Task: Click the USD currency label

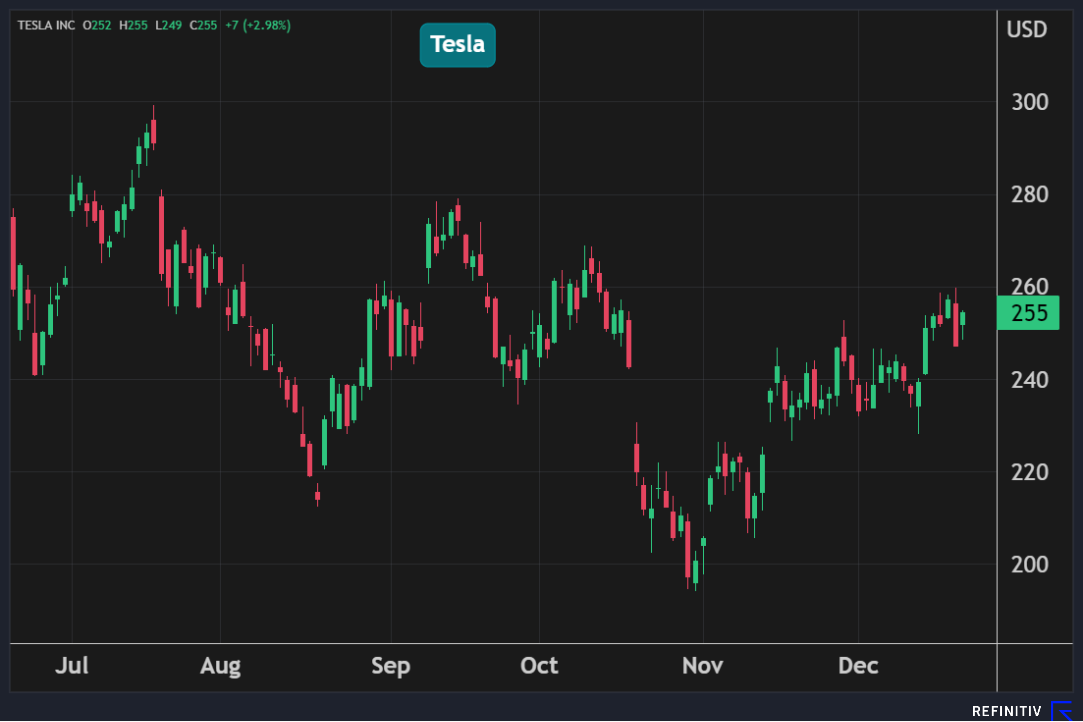Action: tap(1026, 30)
